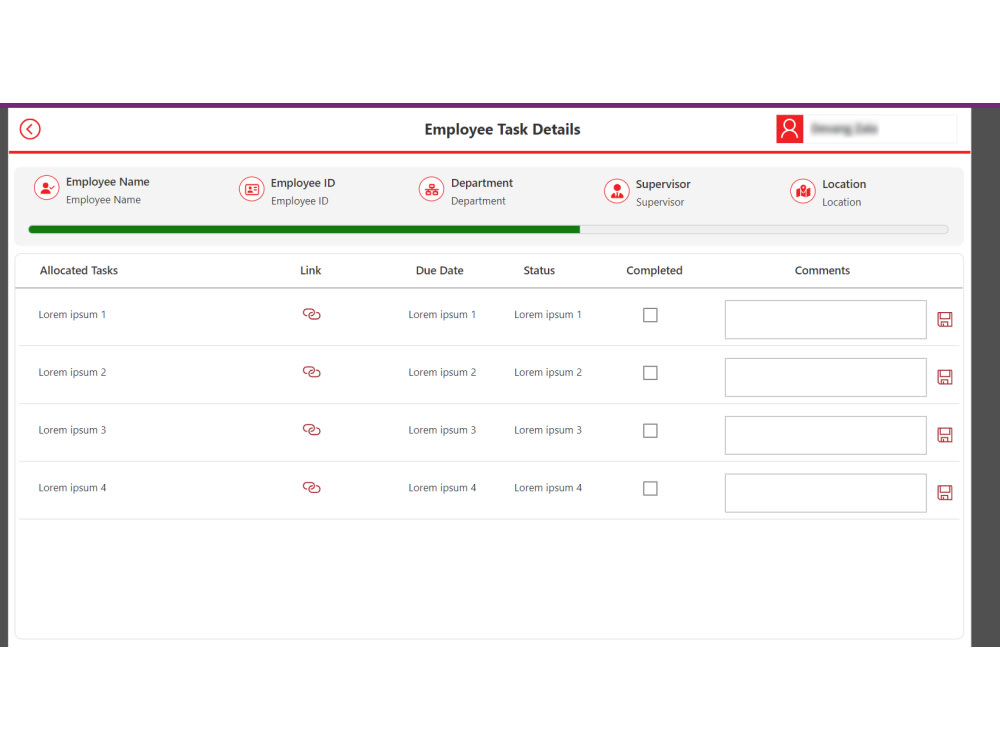Click the Location map icon
The width and height of the screenshot is (1000, 750).
pos(802,191)
